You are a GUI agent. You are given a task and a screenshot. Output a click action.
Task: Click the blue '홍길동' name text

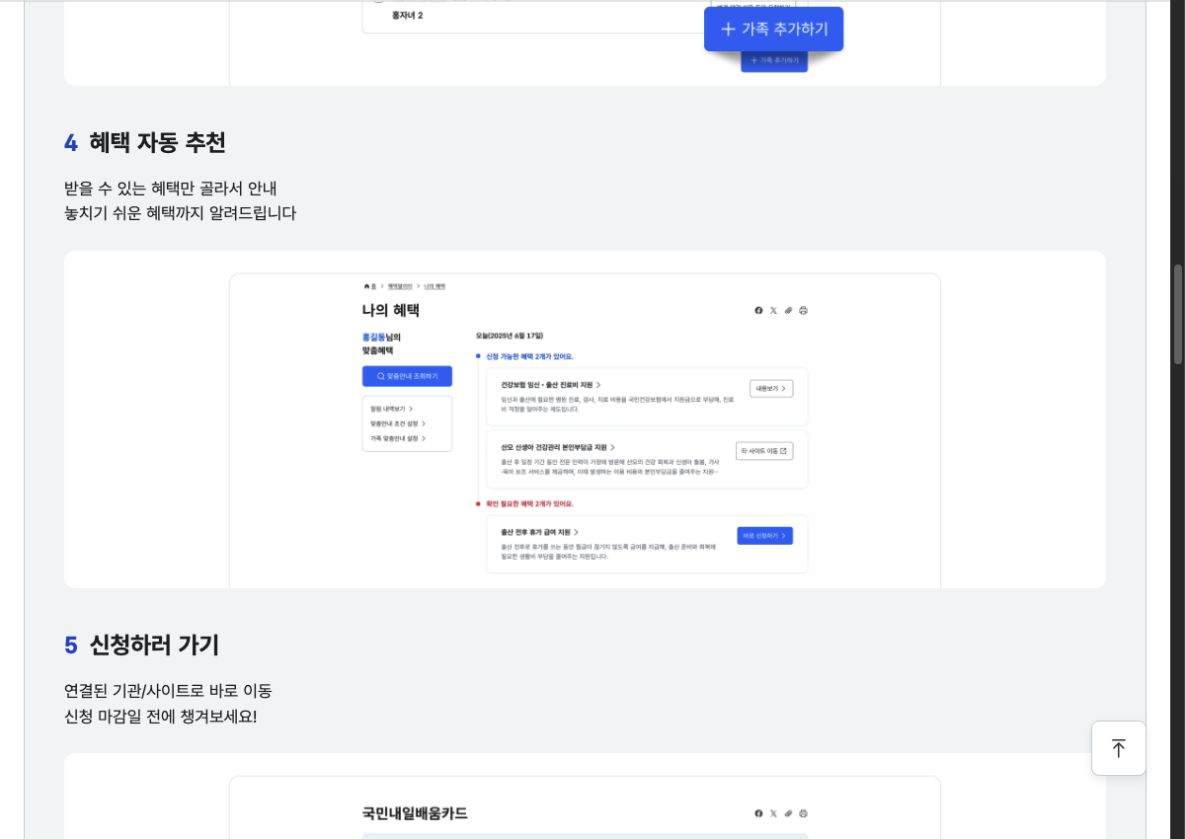(x=373, y=337)
